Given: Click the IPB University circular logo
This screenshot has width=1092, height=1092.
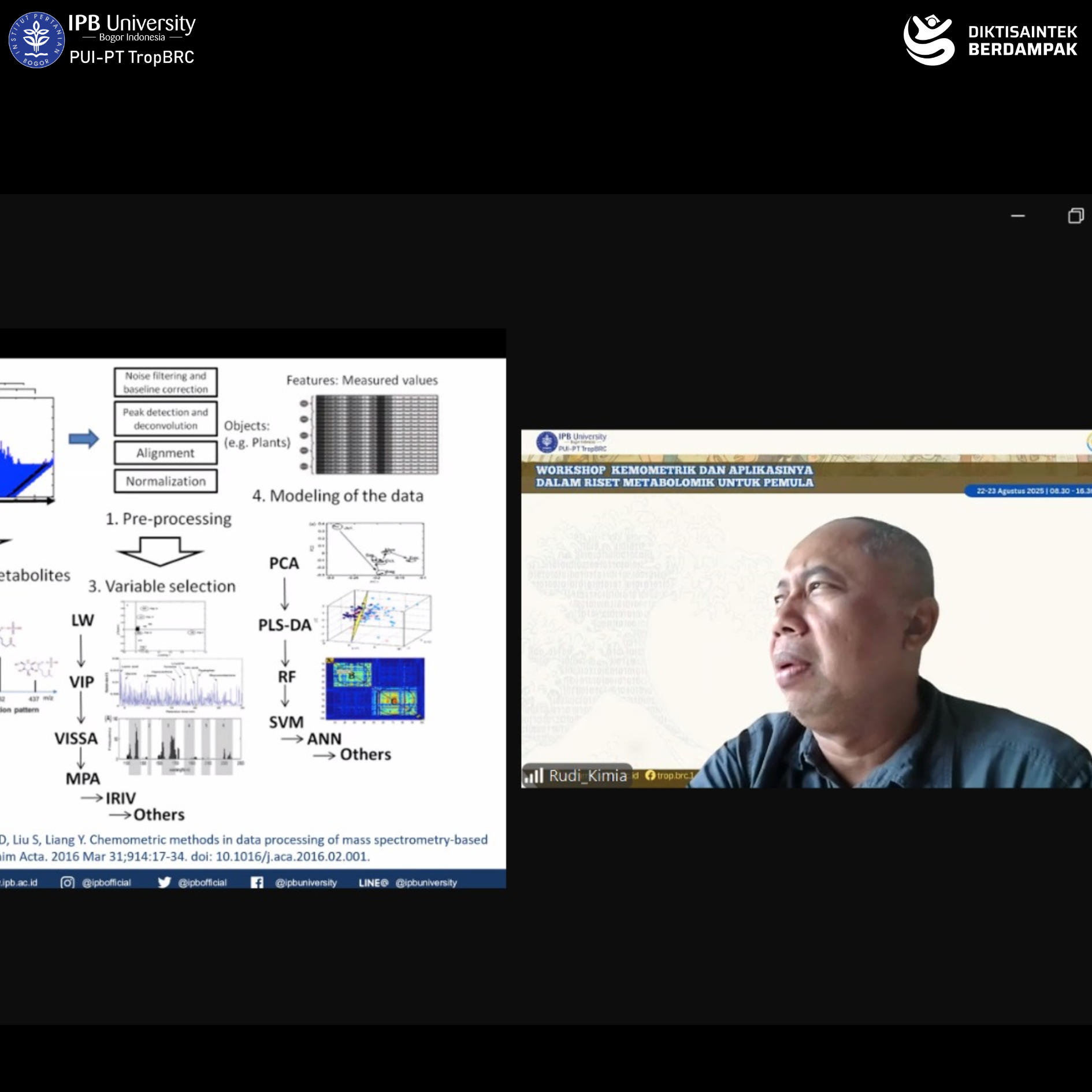Looking at the screenshot, I should point(36,40).
